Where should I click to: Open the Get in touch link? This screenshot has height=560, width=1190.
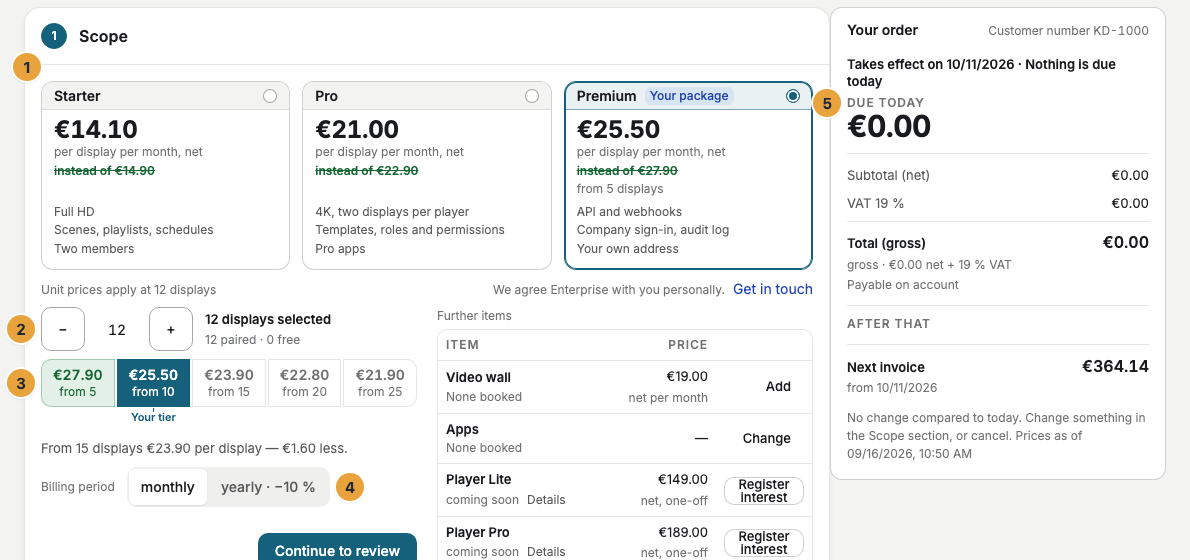coord(773,289)
